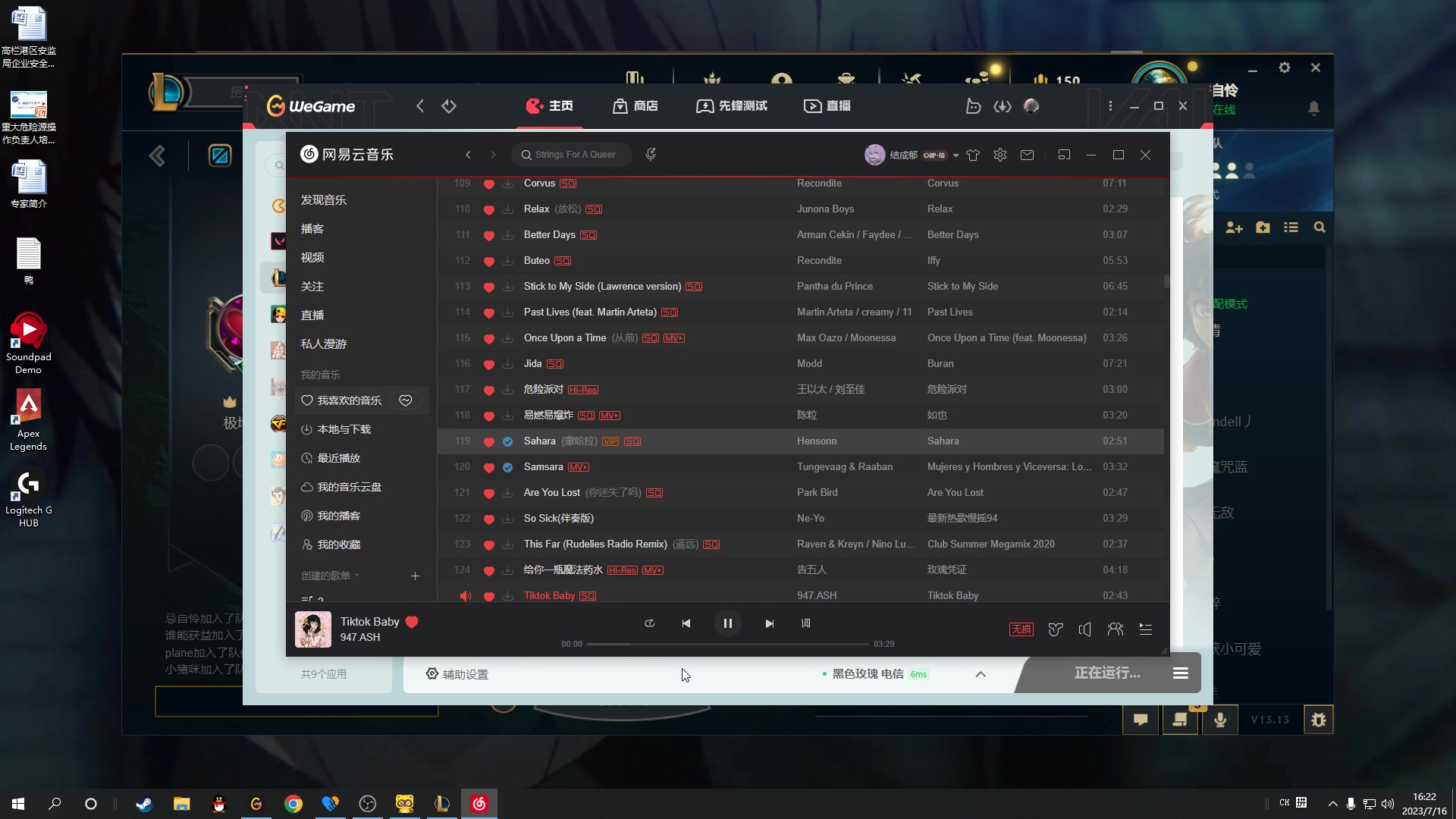Switch to the 商店 tab in WeGame

pyautogui.click(x=635, y=106)
